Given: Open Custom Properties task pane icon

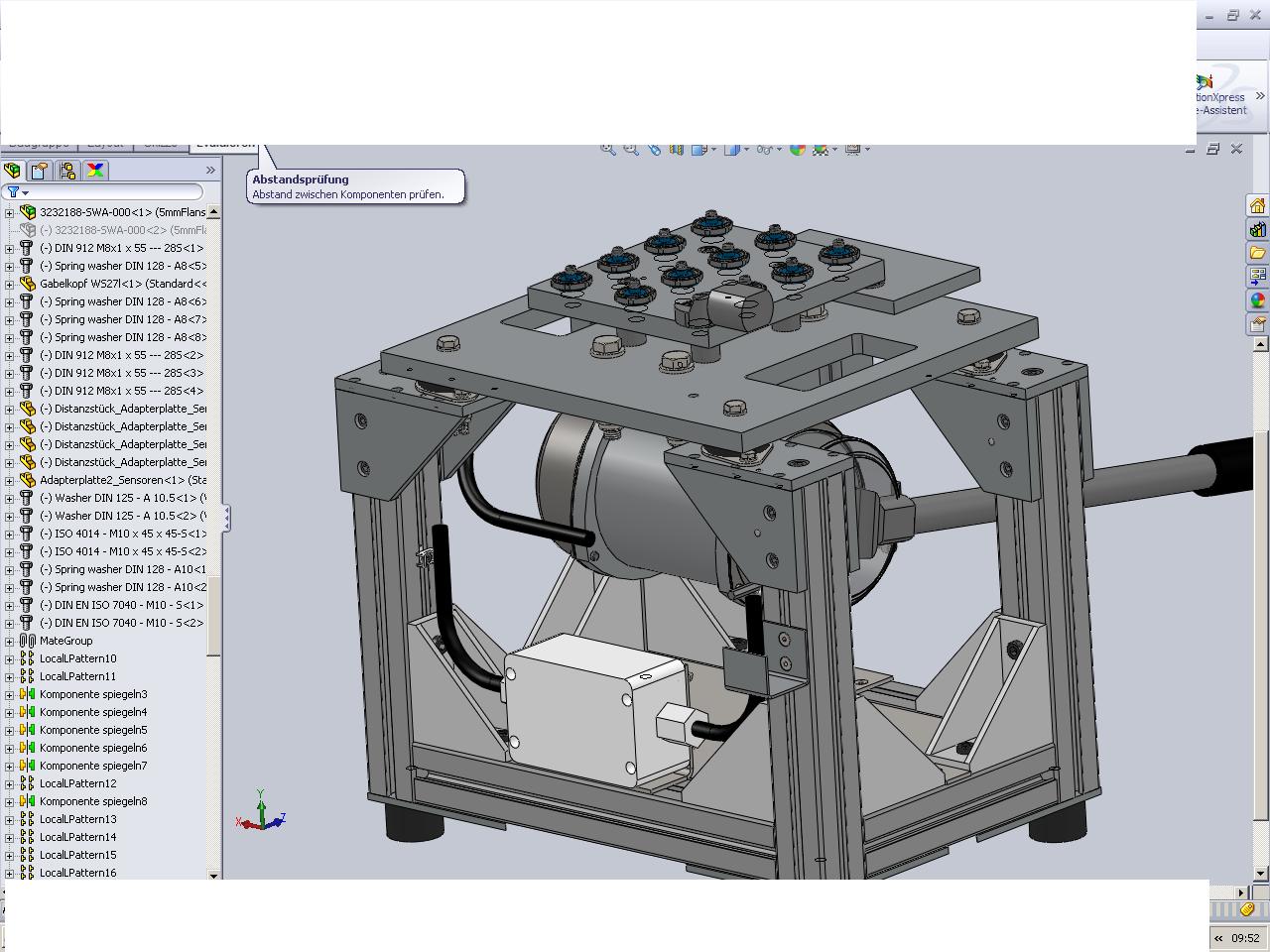Looking at the screenshot, I should (1257, 323).
